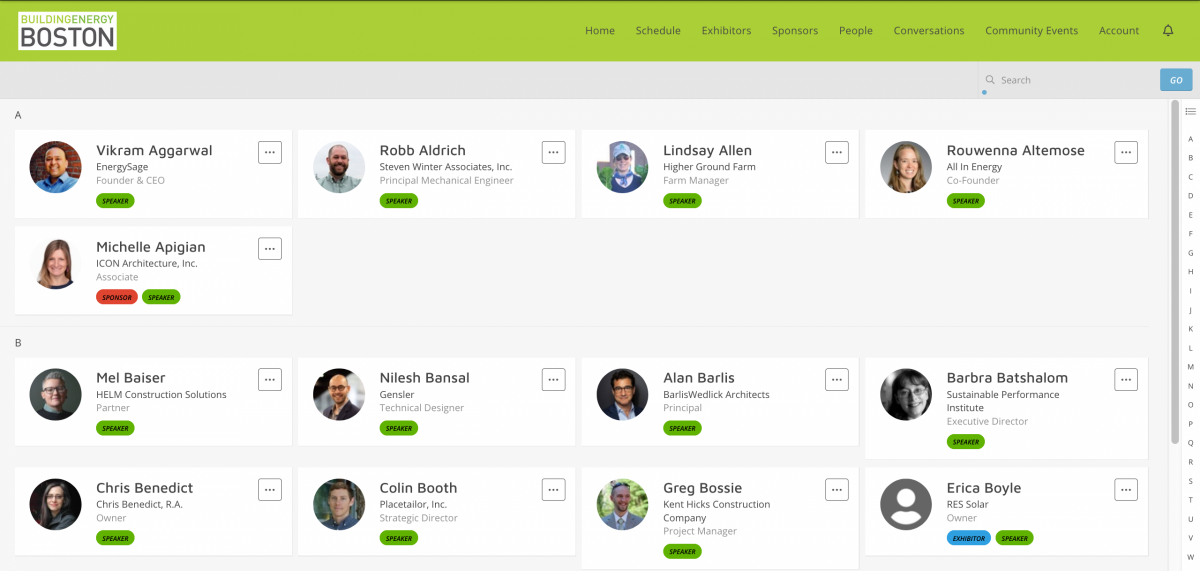Open options menu for Greg Bossie

point(837,489)
